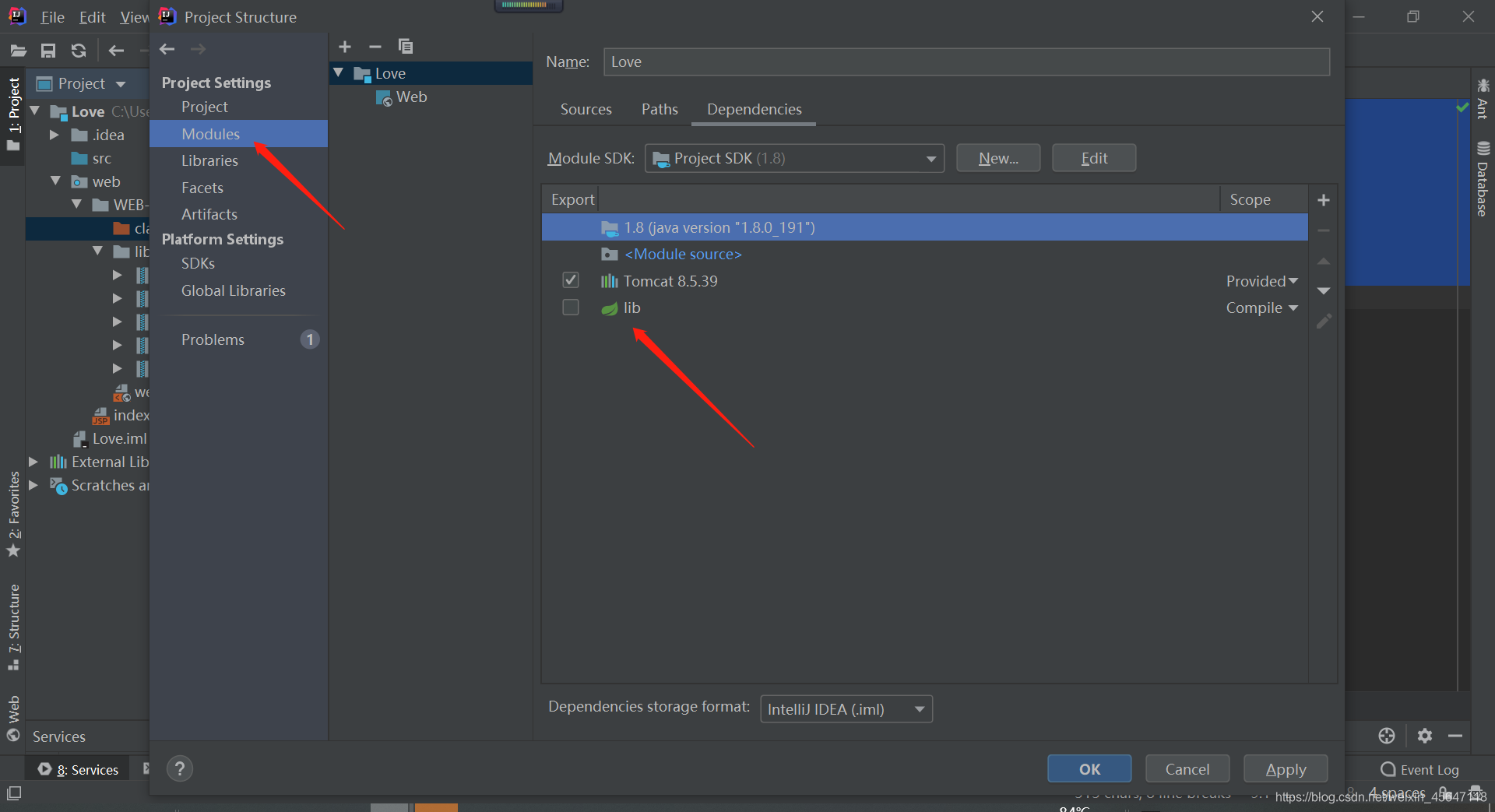The image size is (1495, 812).
Task: Open the Database tool window
Action: (x=1483, y=179)
